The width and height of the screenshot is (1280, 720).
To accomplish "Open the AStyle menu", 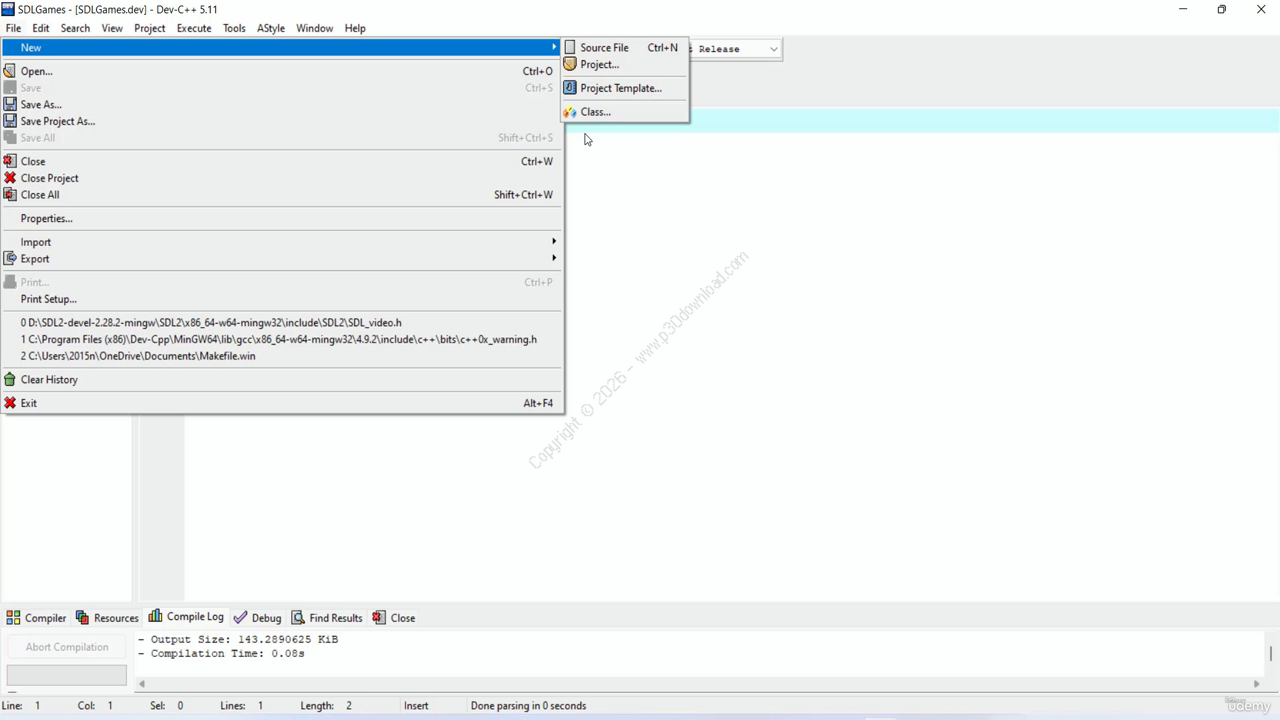I will (x=271, y=28).
